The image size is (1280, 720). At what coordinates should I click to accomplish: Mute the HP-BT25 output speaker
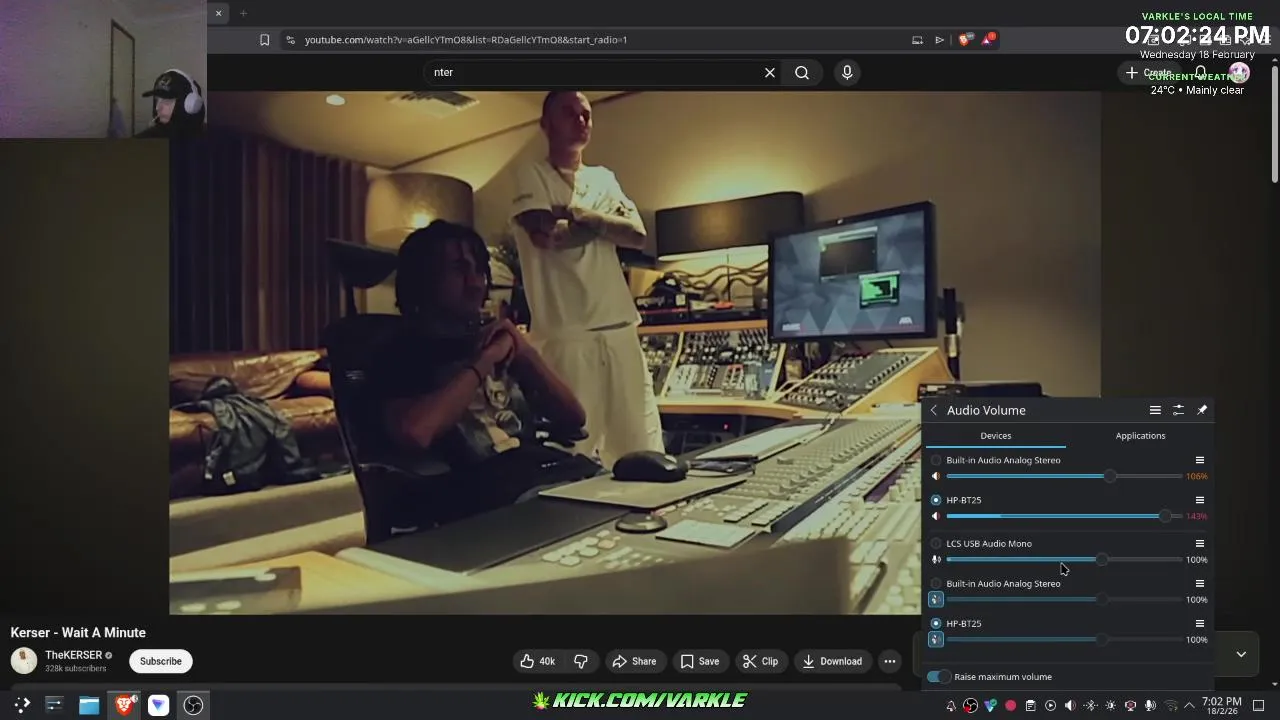pos(936,516)
